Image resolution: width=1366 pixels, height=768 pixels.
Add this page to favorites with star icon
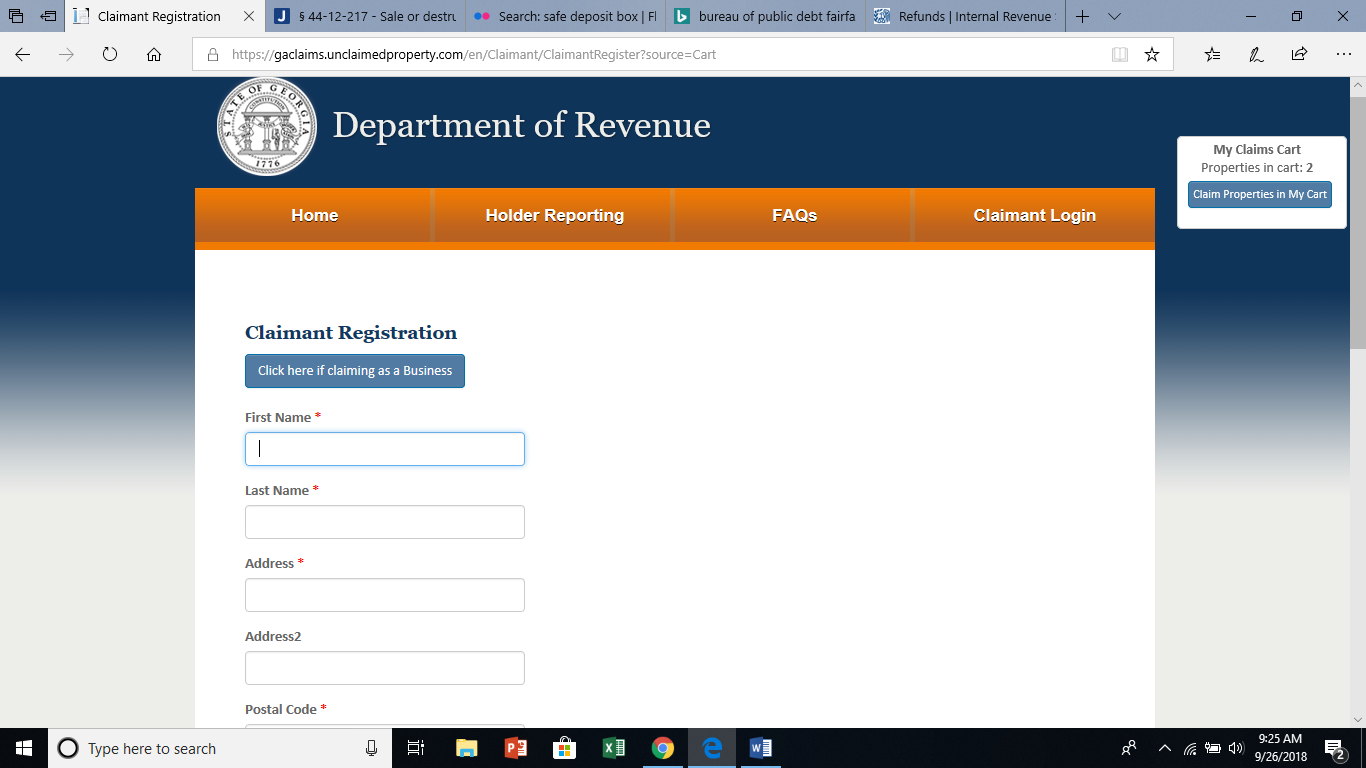pos(1151,54)
